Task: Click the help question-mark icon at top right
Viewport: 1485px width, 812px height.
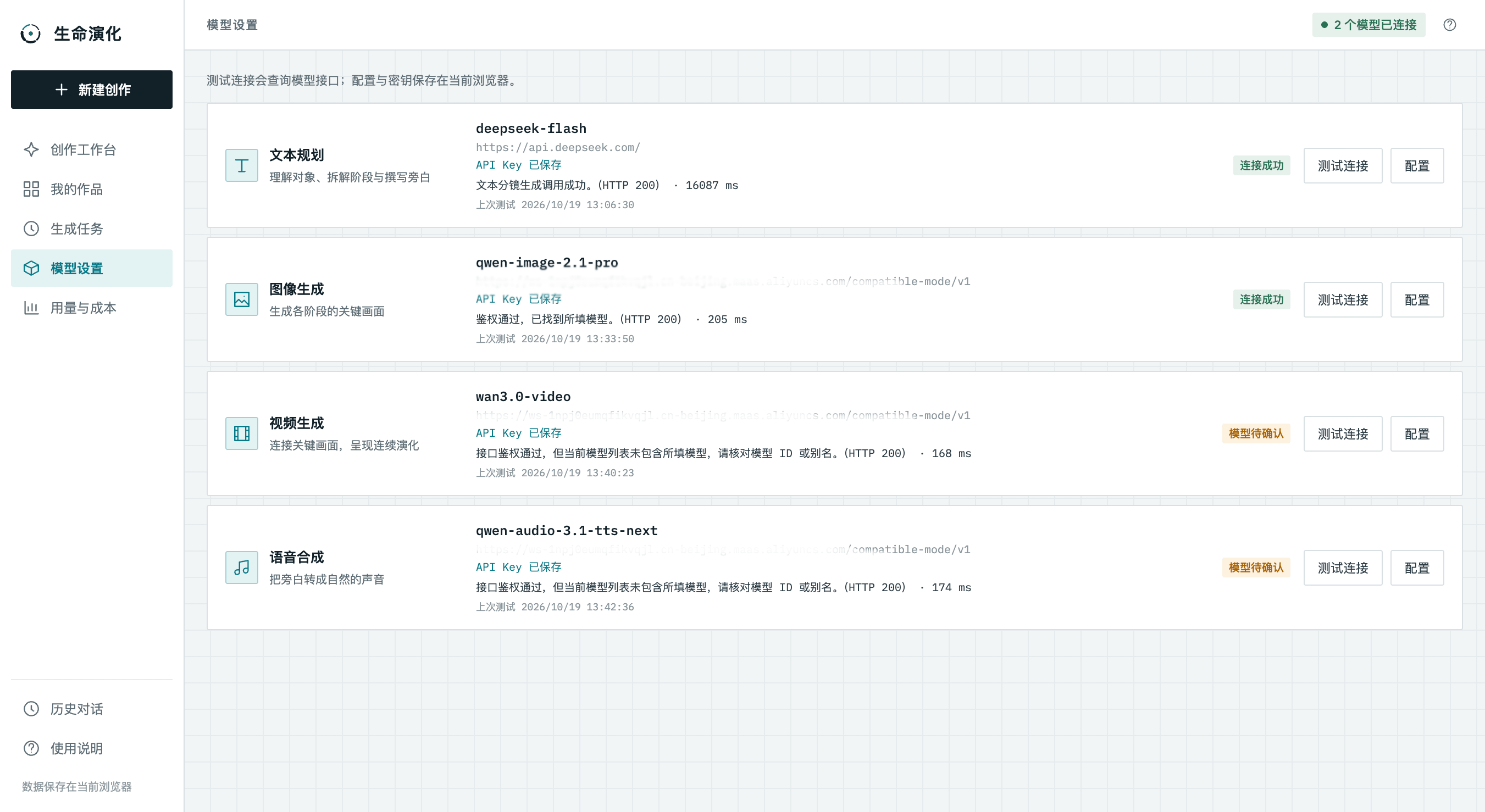Action: pyautogui.click(x=1449, y=25)
